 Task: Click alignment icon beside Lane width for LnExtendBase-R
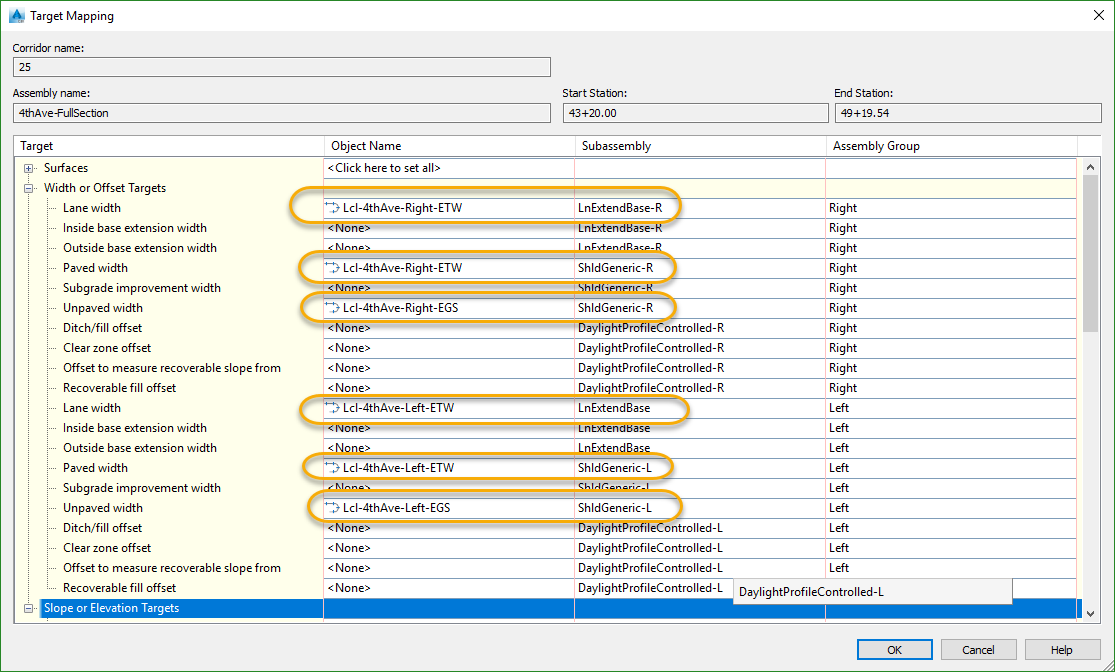[x=333, y=208]
